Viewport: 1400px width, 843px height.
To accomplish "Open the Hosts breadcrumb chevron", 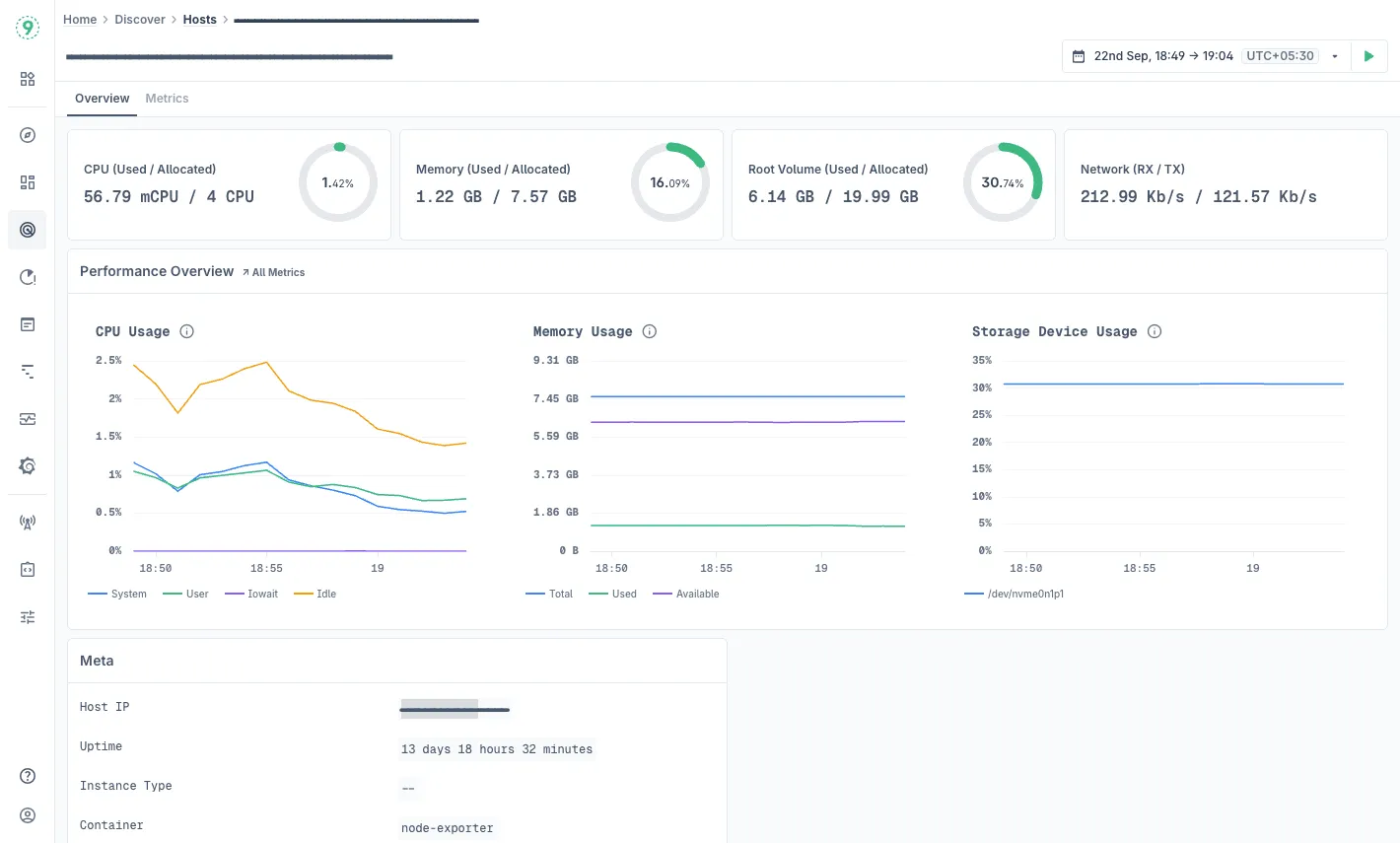I will [225, 19].
